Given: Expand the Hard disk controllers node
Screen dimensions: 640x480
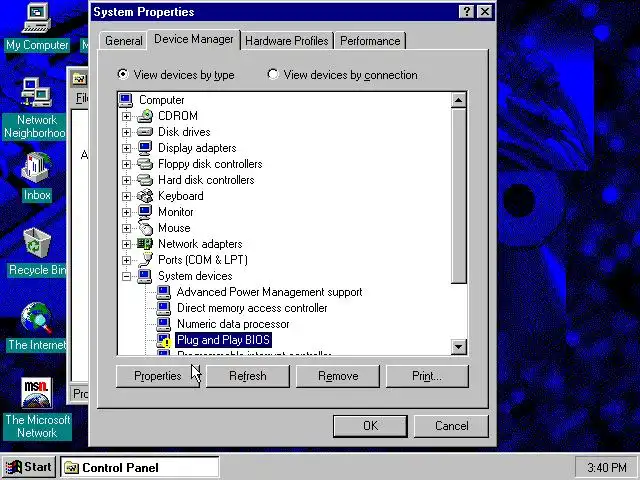Looking at the screenshot, I should pyautogui.click(x=127, y=180).
